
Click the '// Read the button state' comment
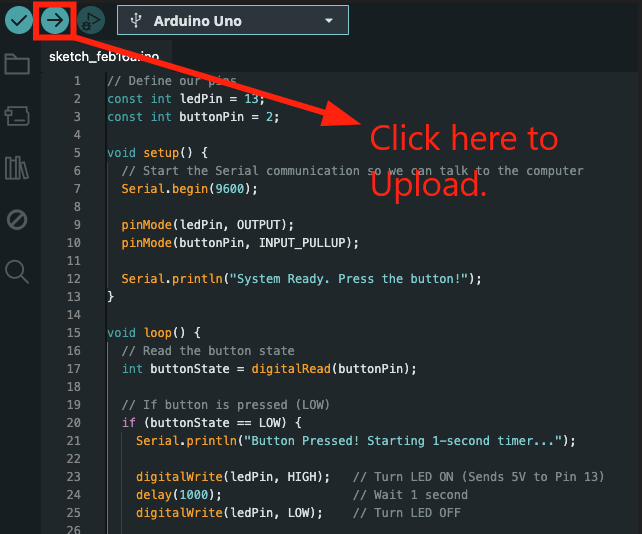pyautogui.click(x=208, y=351)
